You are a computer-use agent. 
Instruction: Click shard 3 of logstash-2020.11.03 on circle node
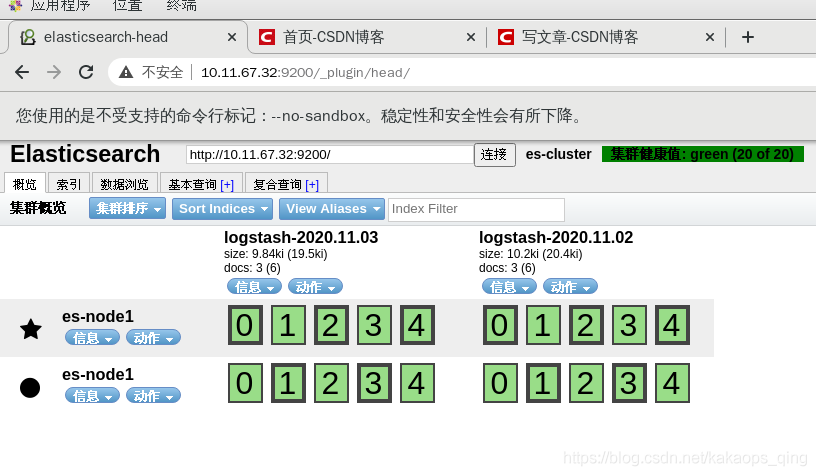[374, 383]
